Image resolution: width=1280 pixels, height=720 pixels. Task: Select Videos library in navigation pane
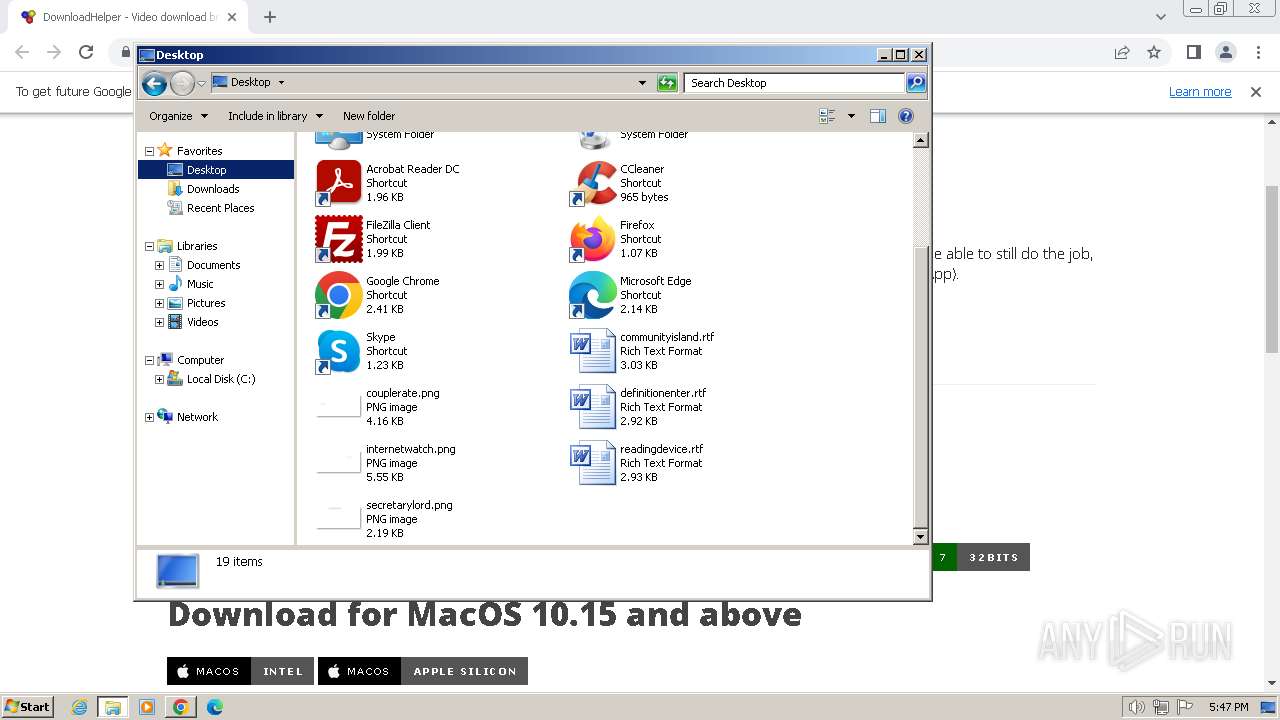pyautogui.click(x=202, y=322)
